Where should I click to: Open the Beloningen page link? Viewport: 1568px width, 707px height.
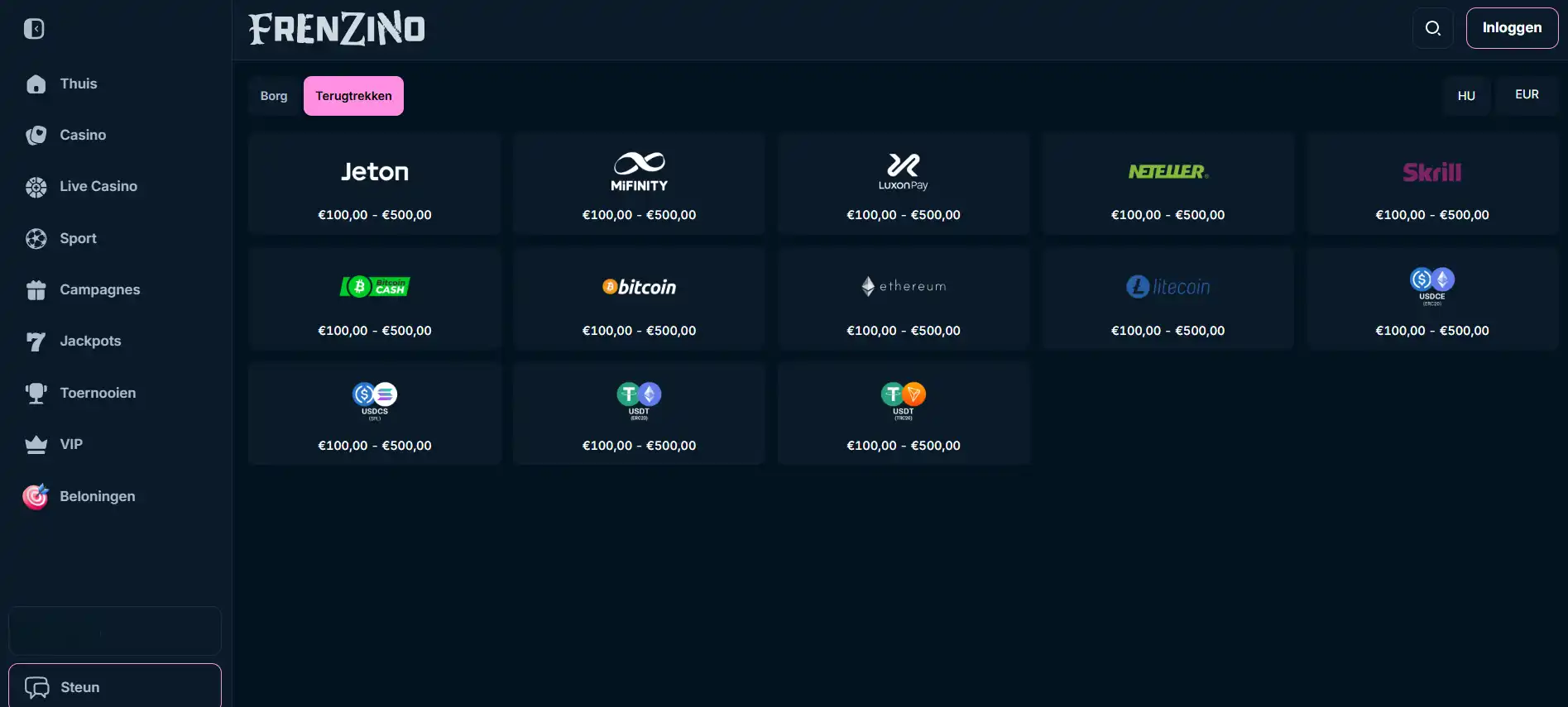click(97, 496)
